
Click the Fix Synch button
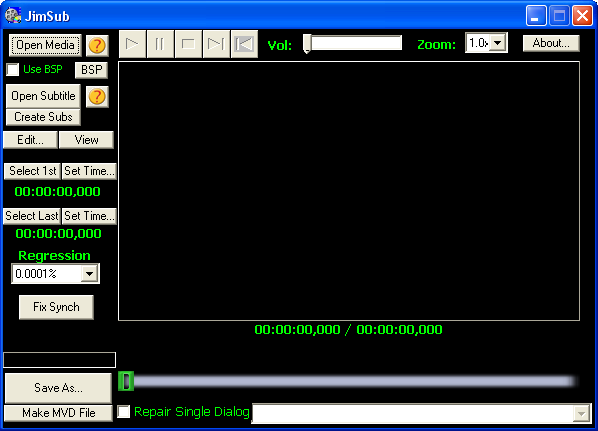coord(56,307)
